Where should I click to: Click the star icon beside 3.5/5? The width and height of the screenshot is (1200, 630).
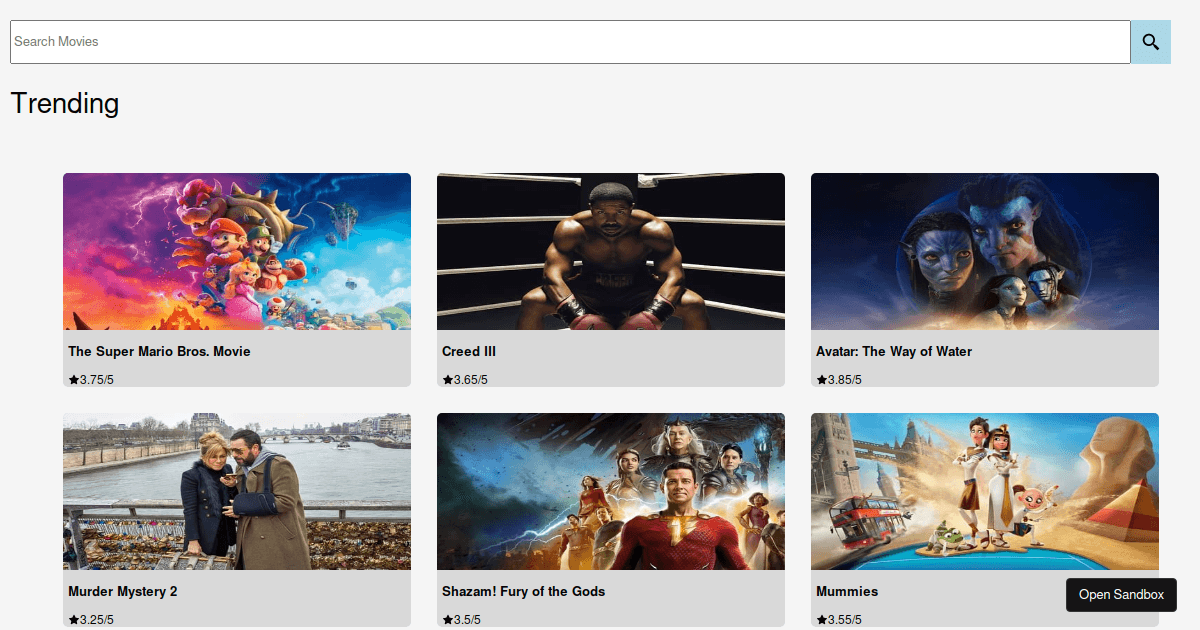448,620
